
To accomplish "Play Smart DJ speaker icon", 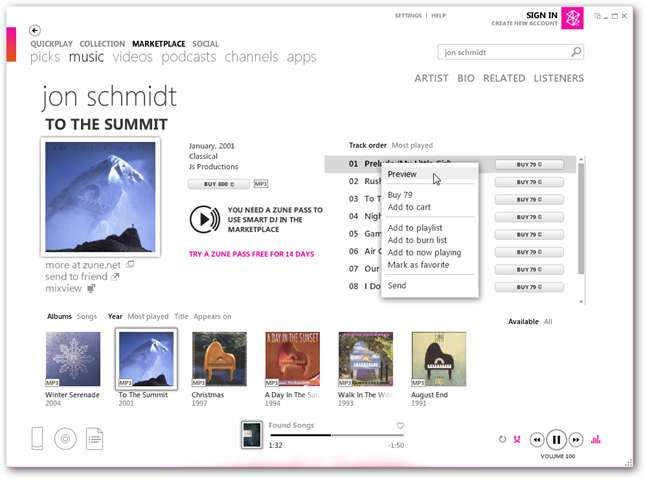I will pos(205,219).
